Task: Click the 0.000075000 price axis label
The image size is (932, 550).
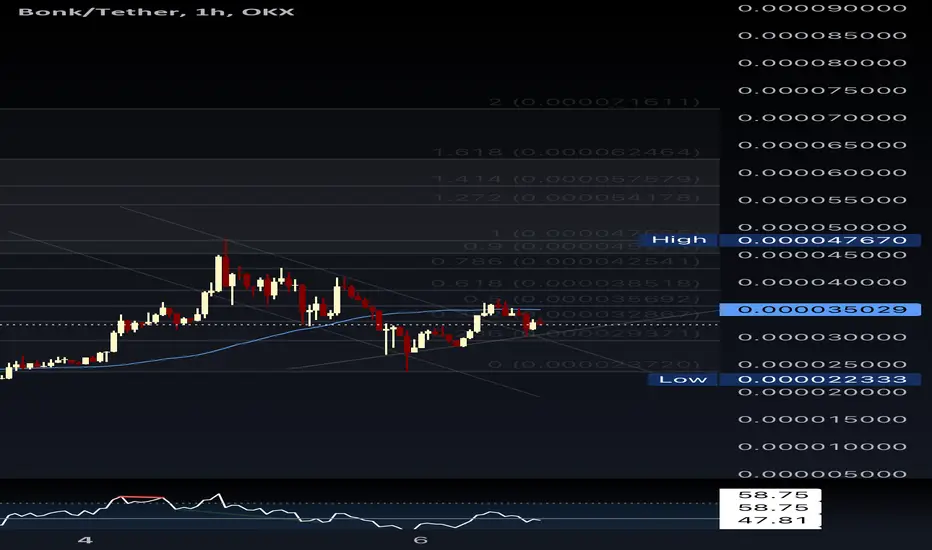Action: point(822,90)
